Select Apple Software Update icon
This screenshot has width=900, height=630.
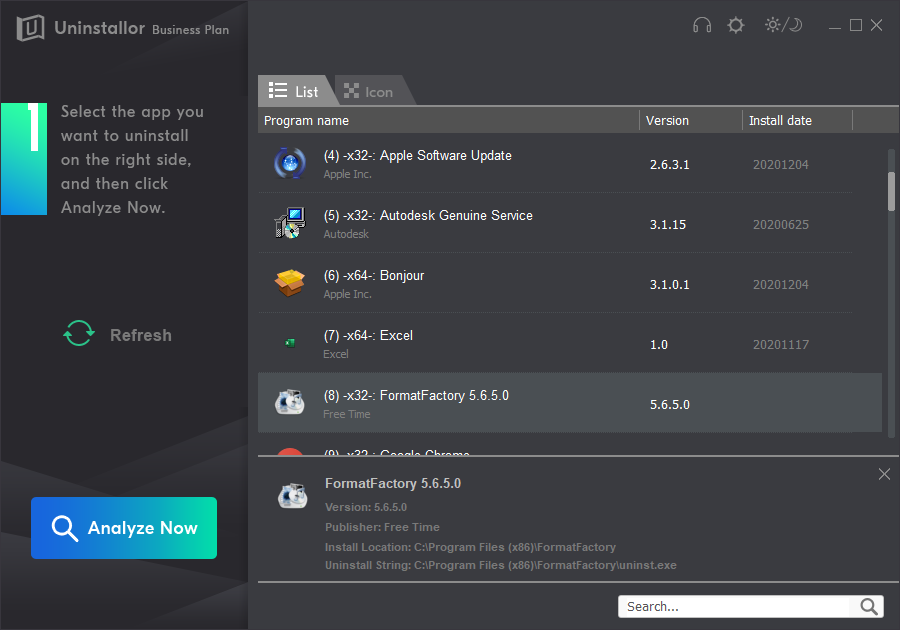pyautogui.click(x=290, y=164)
